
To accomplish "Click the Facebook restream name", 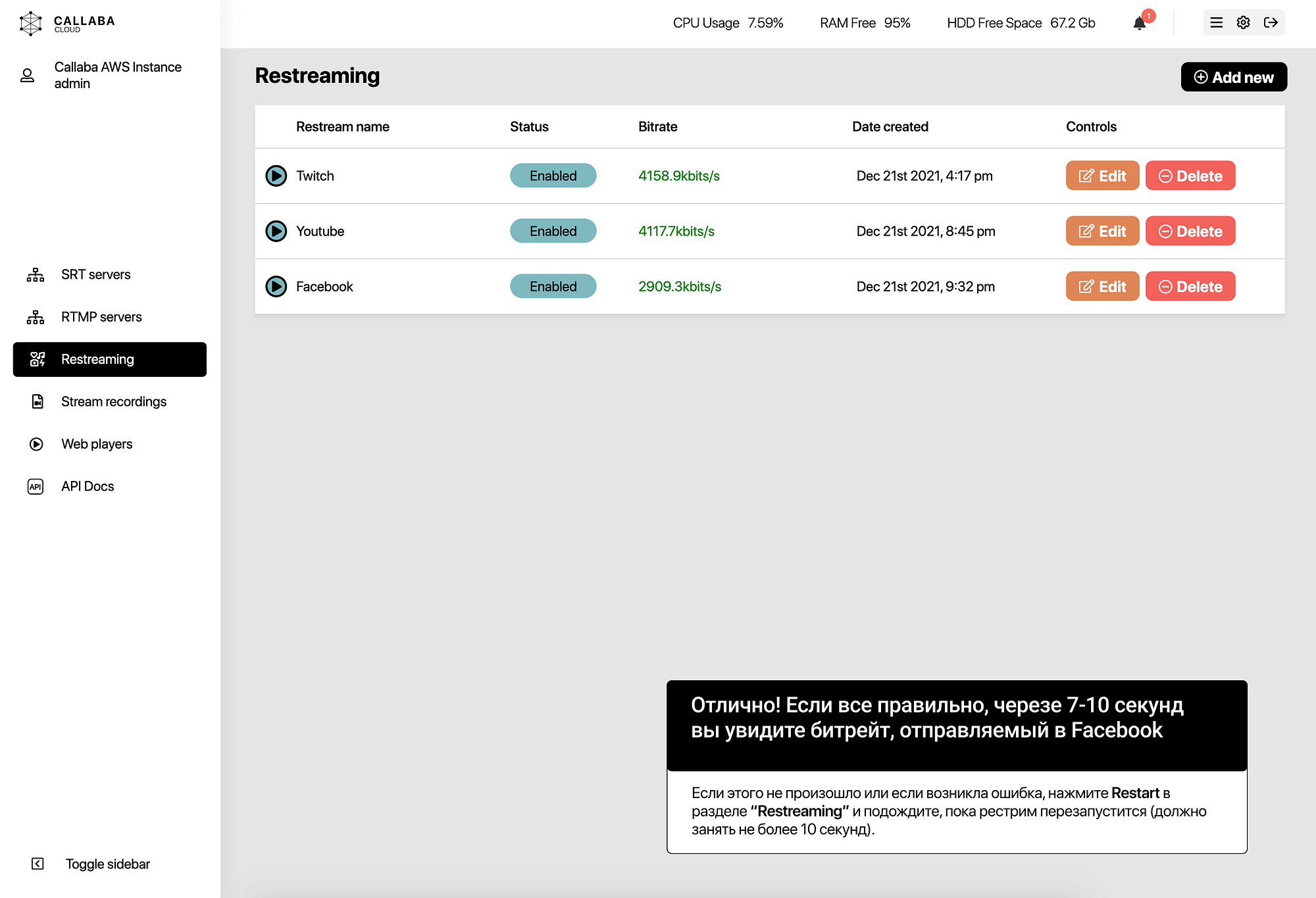I will click(324, 286).
